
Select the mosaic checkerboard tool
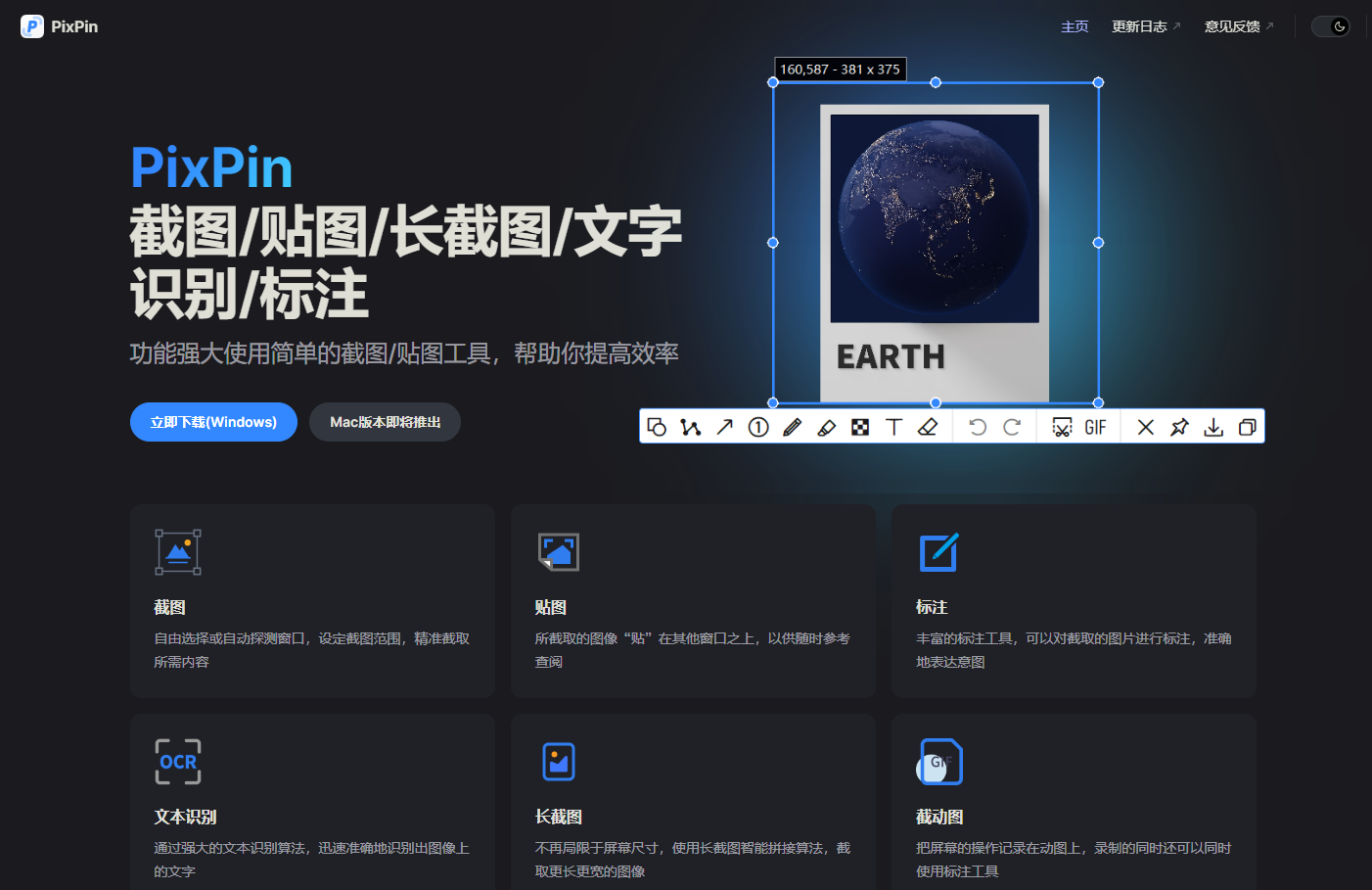[860, 427]
